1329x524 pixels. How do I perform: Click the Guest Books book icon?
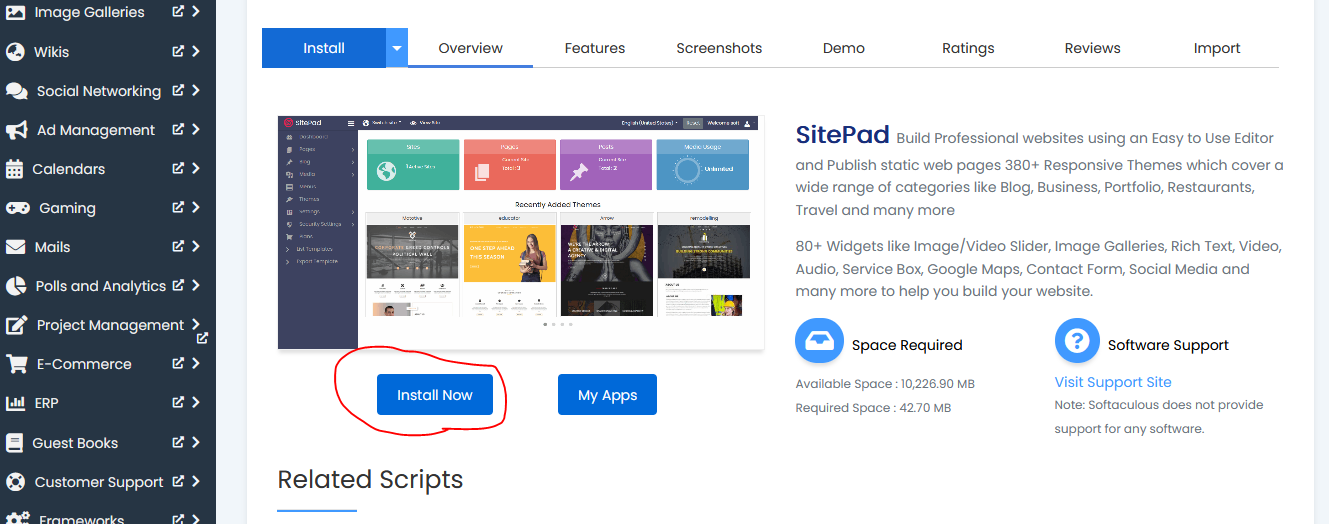[14, 443]
